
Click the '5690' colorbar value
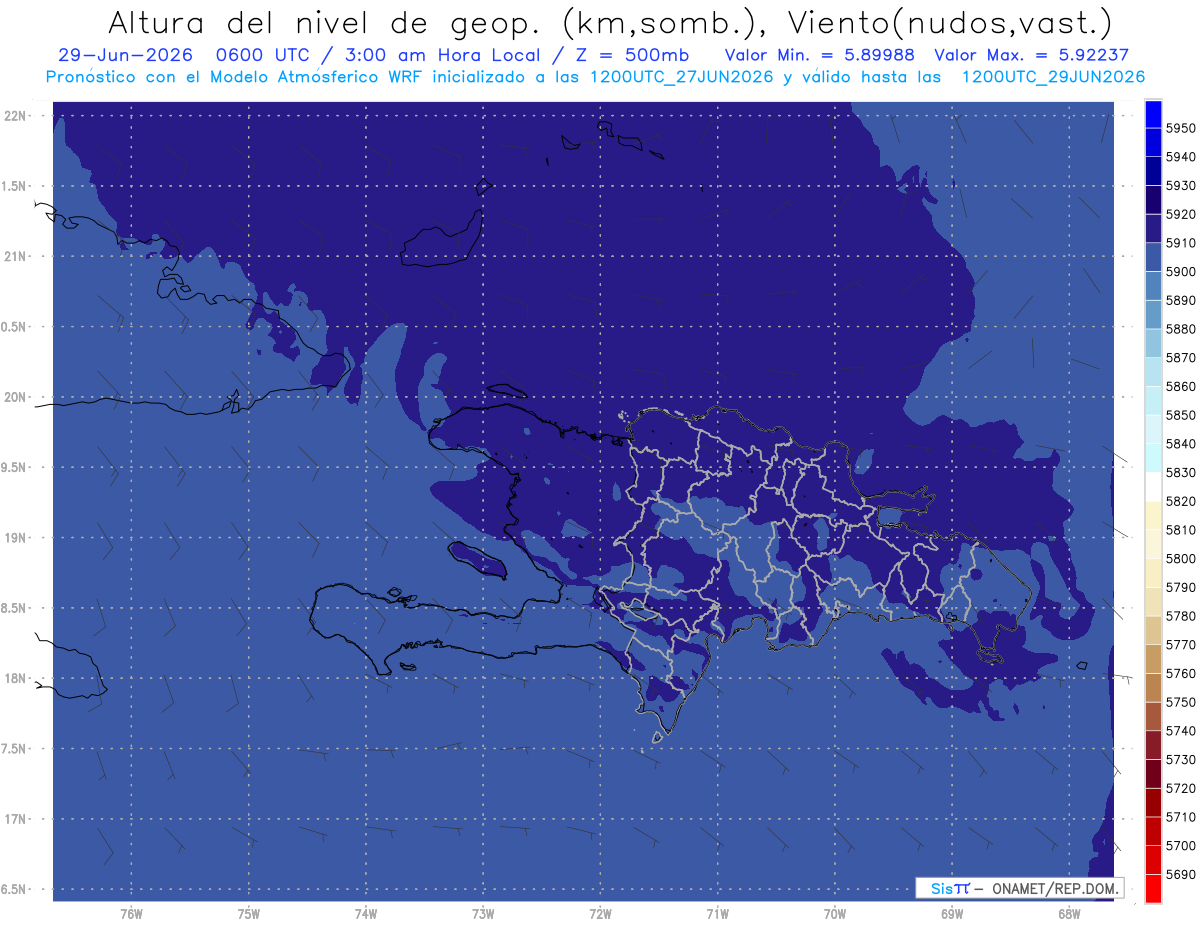click(x=1181, y=874)
